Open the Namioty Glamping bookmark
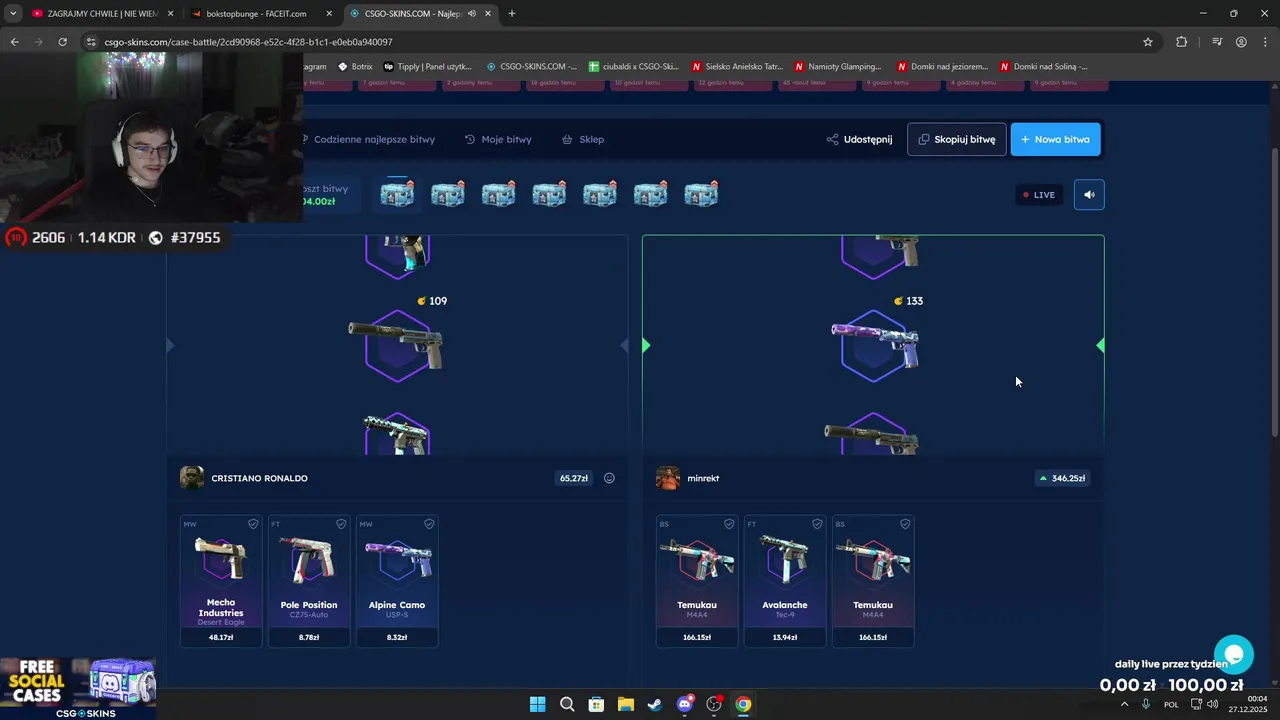1280x720 pixels. (840, 67)
